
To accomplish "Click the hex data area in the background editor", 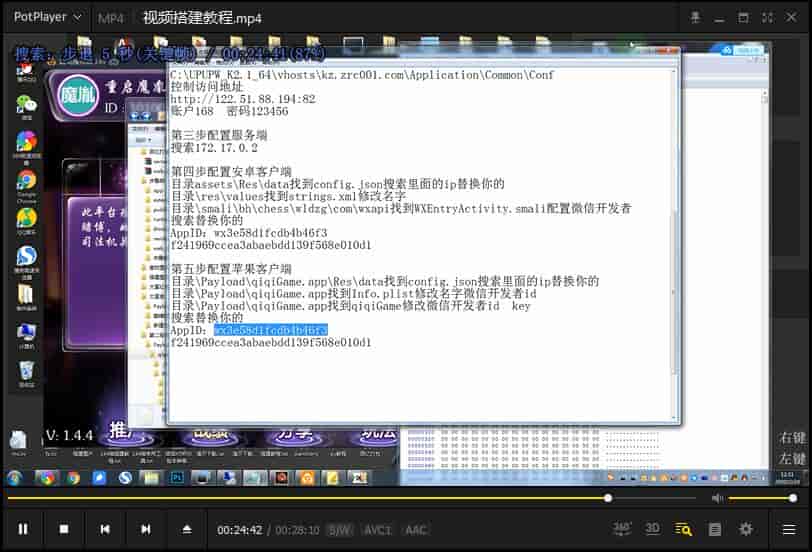I will (518, 448).
